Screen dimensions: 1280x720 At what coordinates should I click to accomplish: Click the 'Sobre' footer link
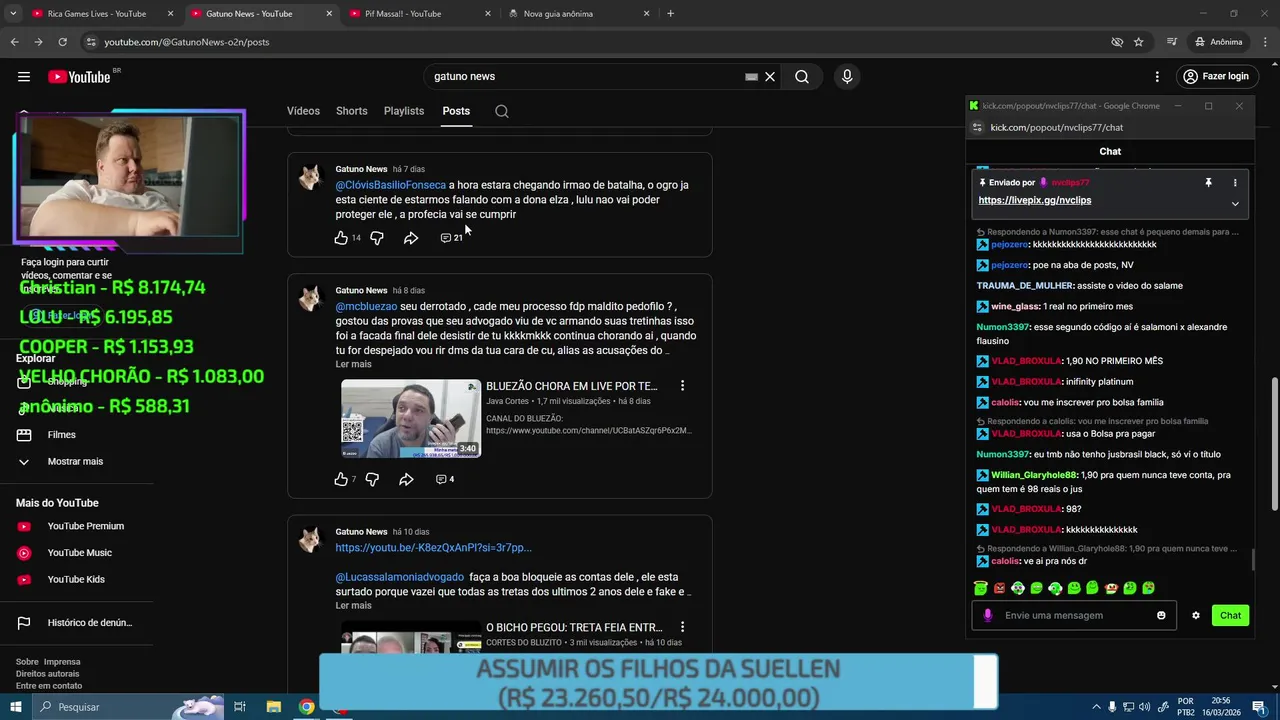click(x=27, y=662)
